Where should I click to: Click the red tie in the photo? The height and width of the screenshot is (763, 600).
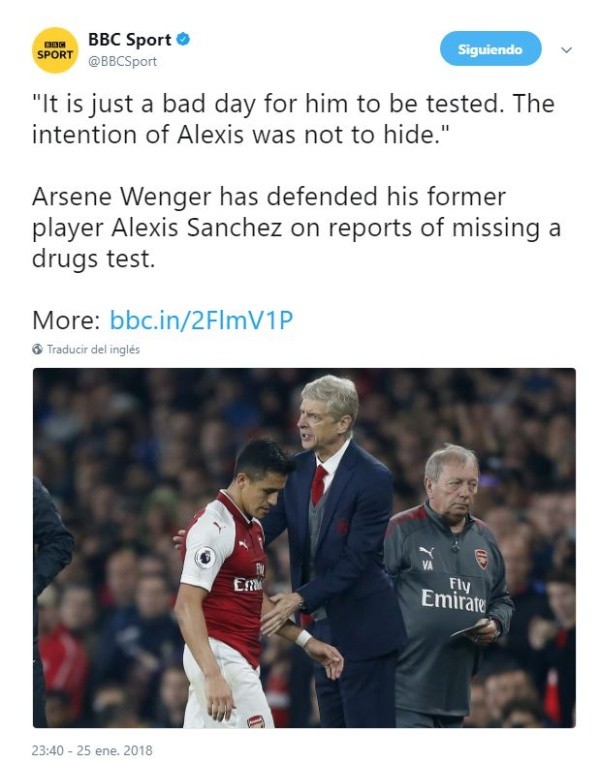(x=319, y=483)
